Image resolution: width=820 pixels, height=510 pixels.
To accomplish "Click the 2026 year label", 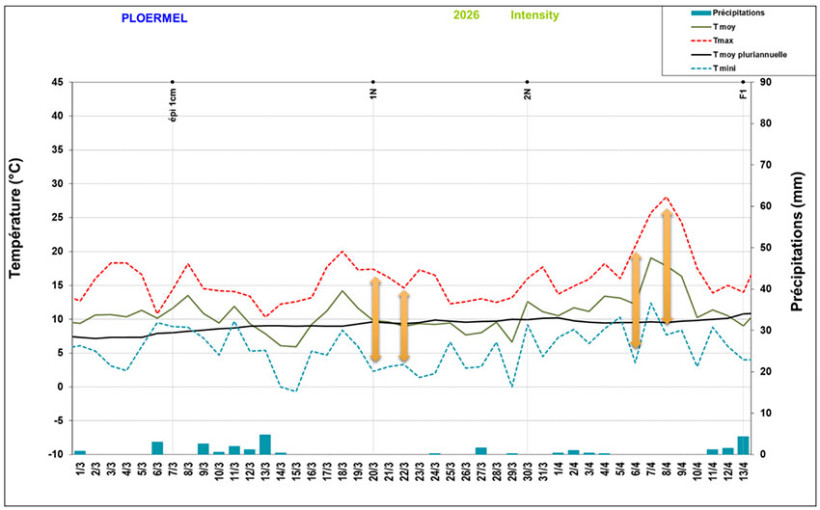I will pos(466,16).
